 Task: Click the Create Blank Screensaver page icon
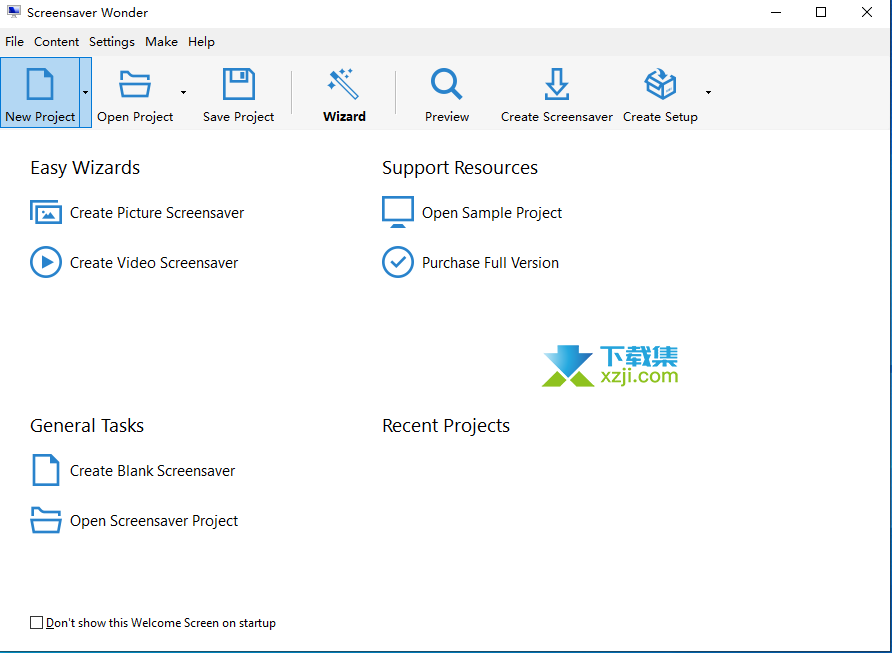tap(46, 470)
